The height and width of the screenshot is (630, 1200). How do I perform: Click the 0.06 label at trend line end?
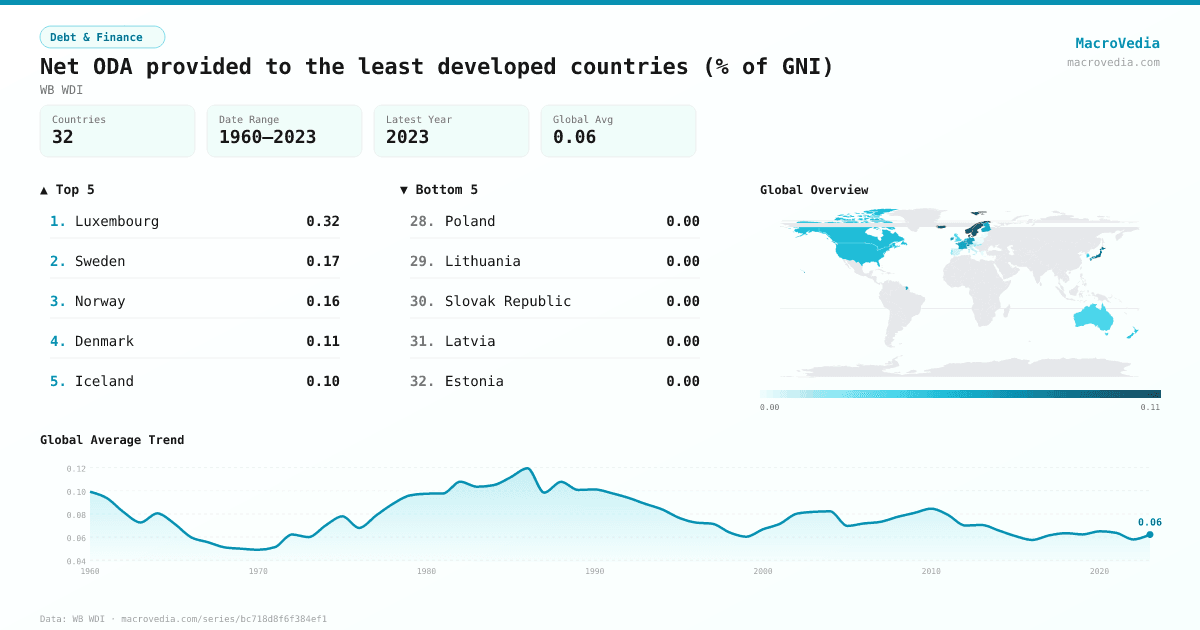1149,522
